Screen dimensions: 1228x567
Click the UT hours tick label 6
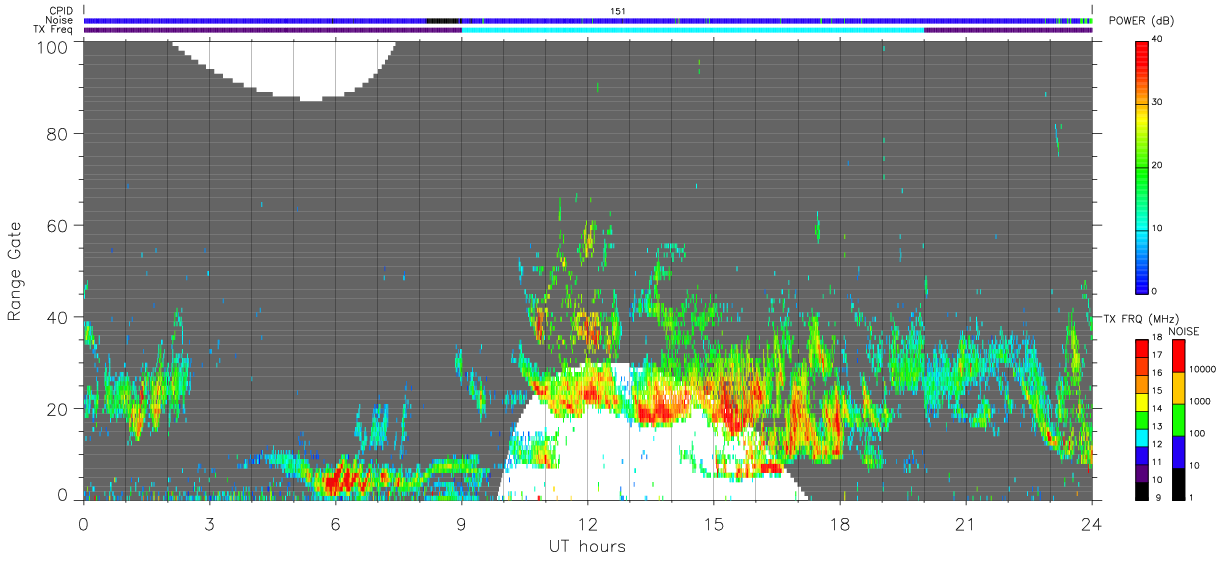point(335,523)
